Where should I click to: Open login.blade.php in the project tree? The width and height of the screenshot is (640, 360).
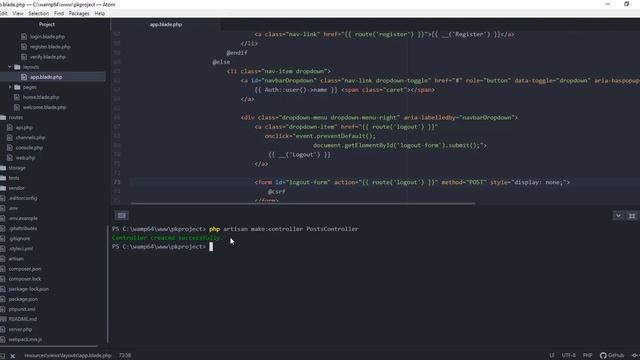pos(47,37)
